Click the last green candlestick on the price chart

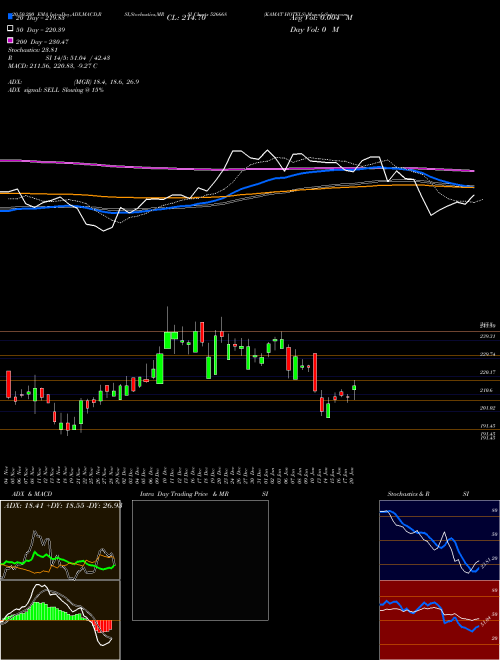(x=354, y=388)
